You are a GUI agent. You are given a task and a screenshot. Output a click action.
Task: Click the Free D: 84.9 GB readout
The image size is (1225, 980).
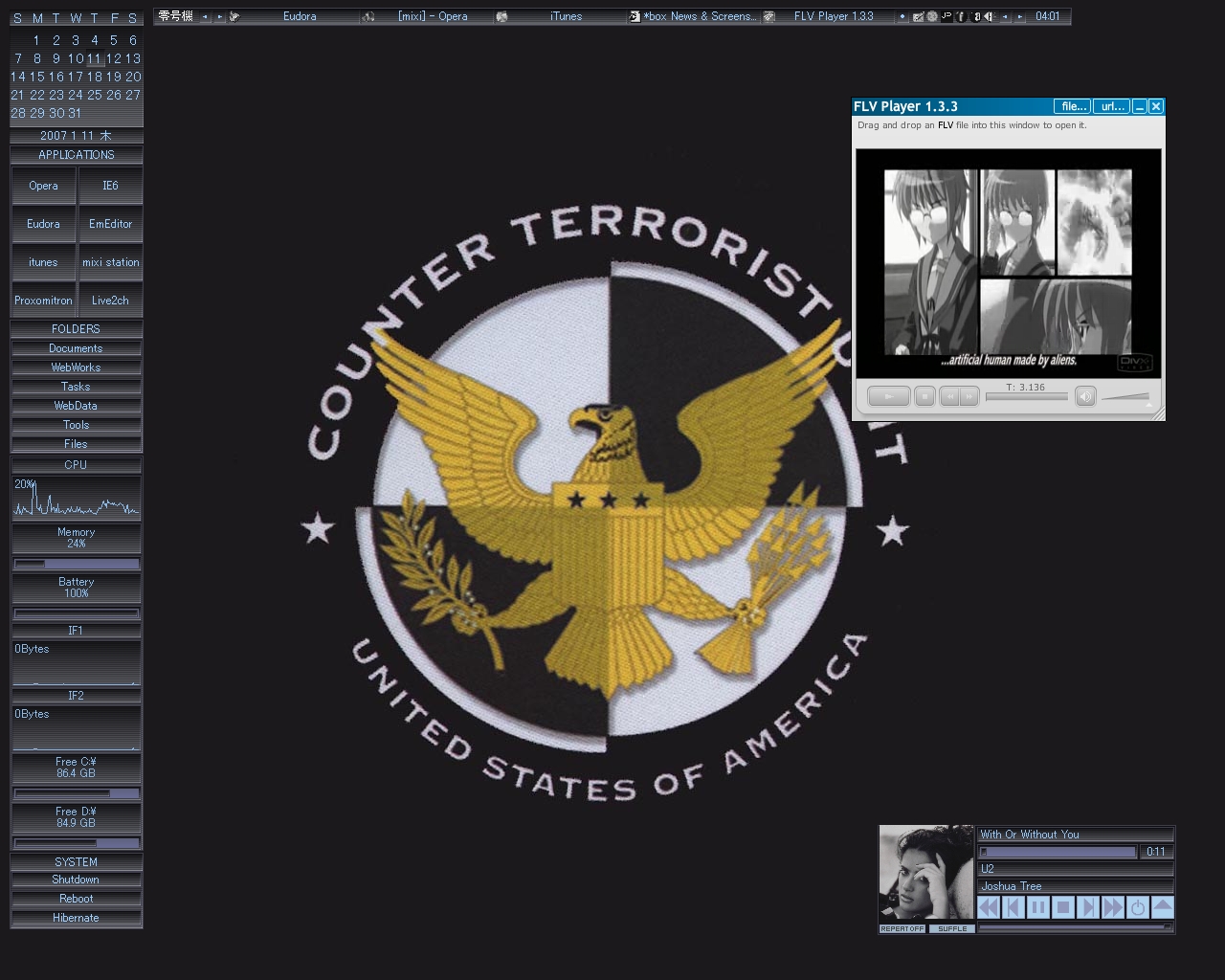76,817
